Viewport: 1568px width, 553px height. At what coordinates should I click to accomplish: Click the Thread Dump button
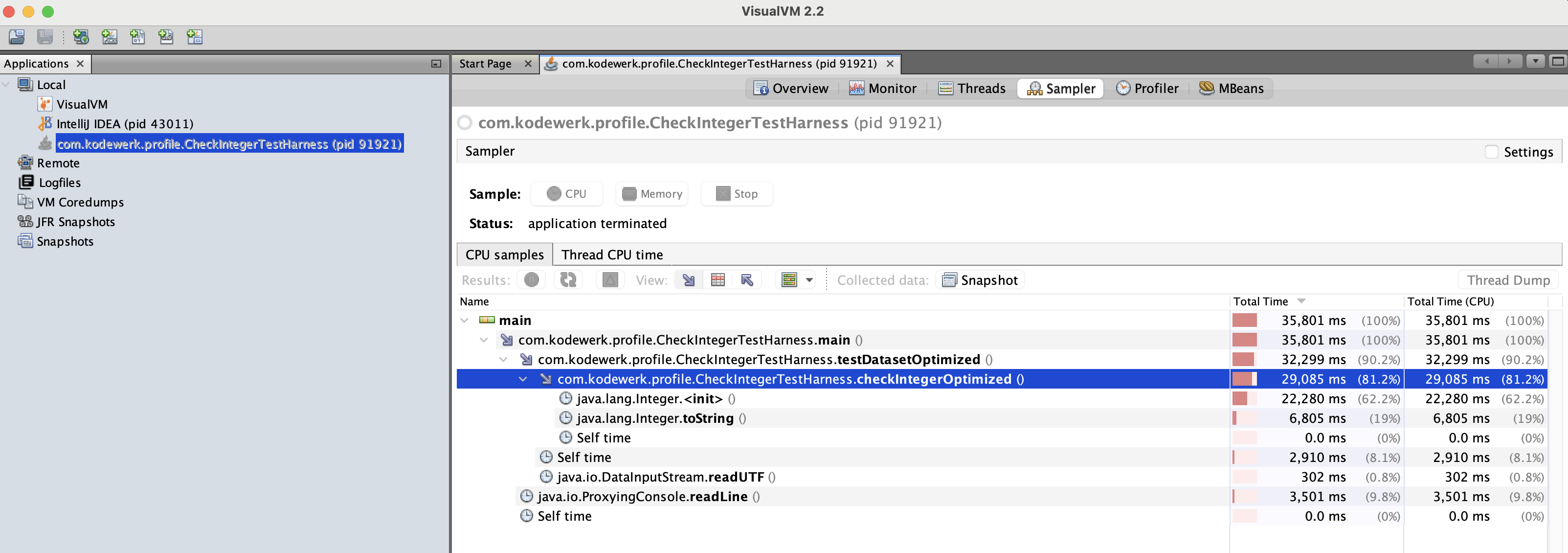1508,280
